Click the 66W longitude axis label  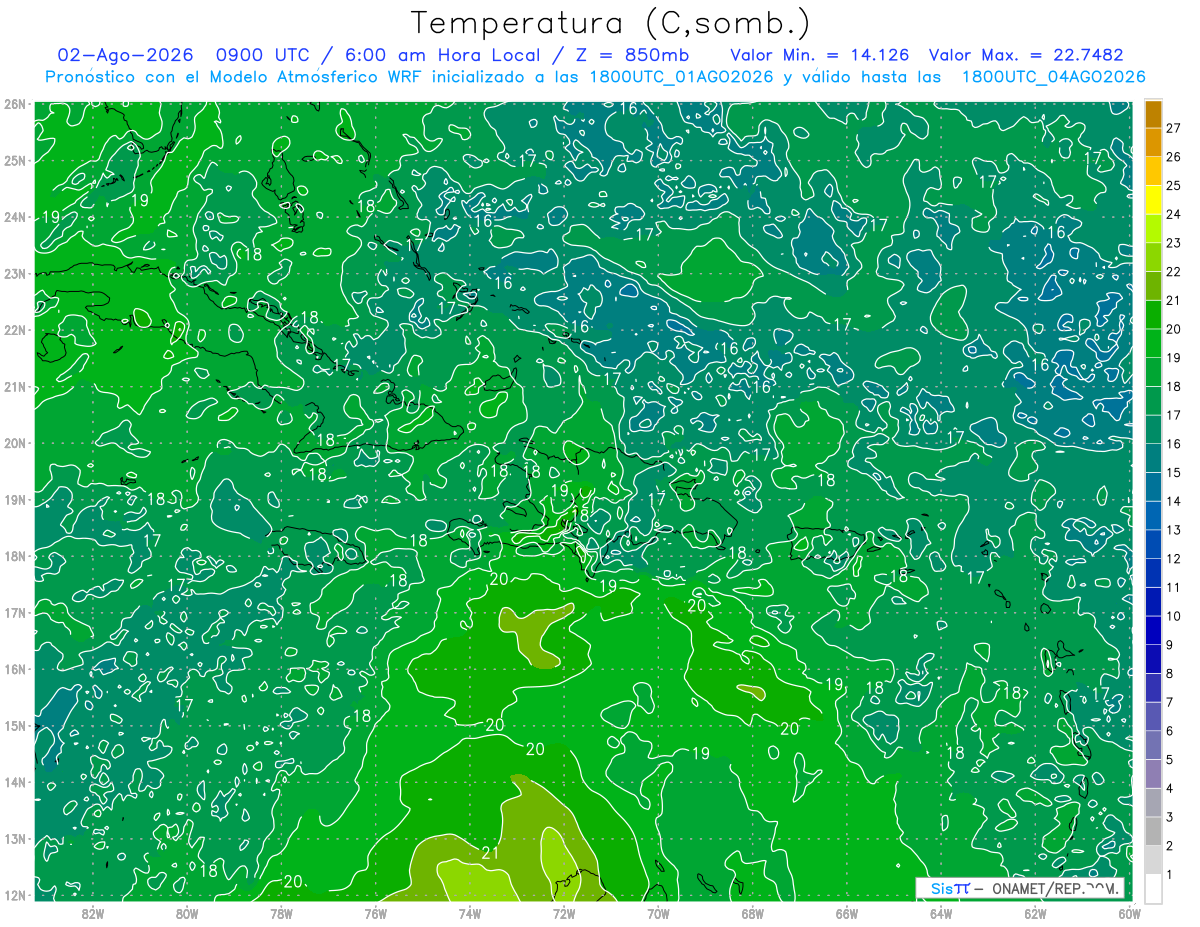[x=847, y=912]
